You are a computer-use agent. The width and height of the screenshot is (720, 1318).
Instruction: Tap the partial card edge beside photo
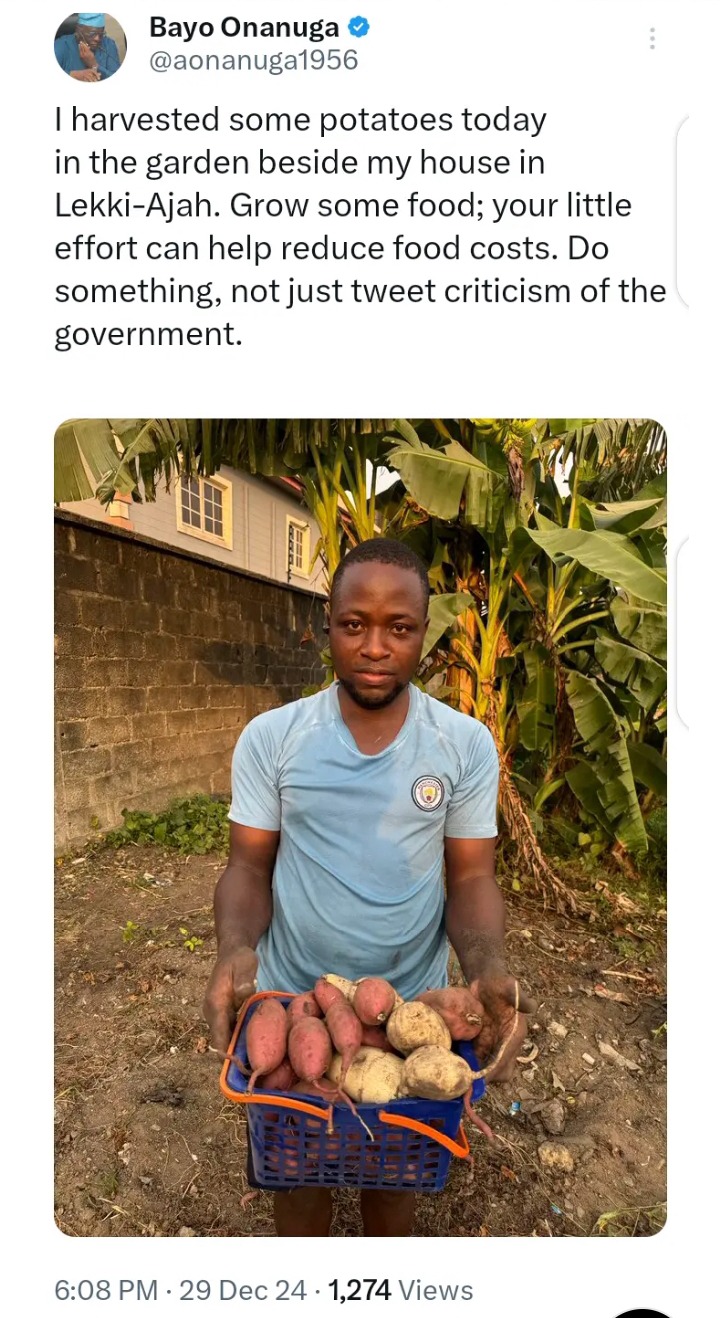[x=683, y=633]
